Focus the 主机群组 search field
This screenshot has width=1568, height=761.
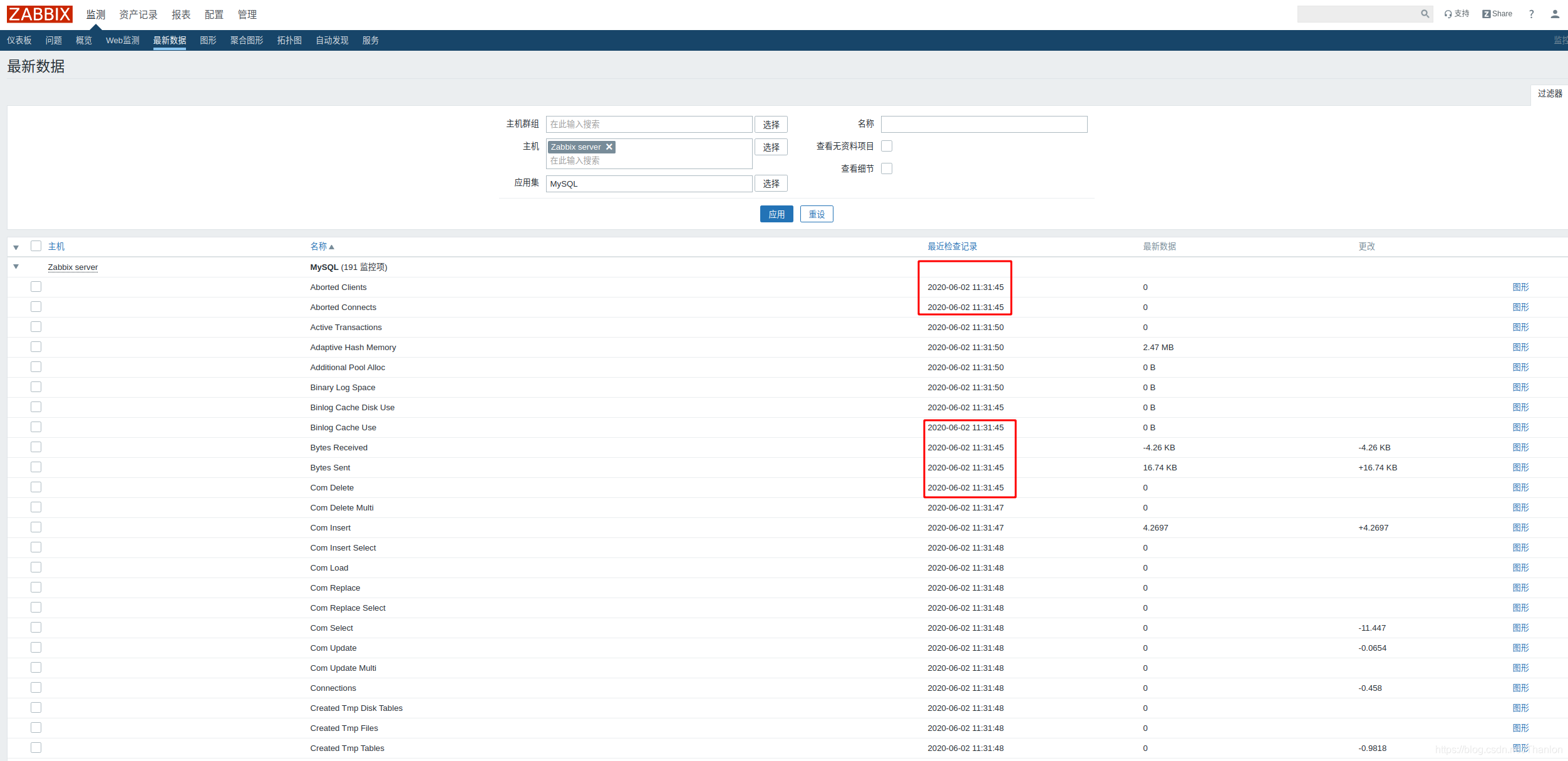click(649, 124)
